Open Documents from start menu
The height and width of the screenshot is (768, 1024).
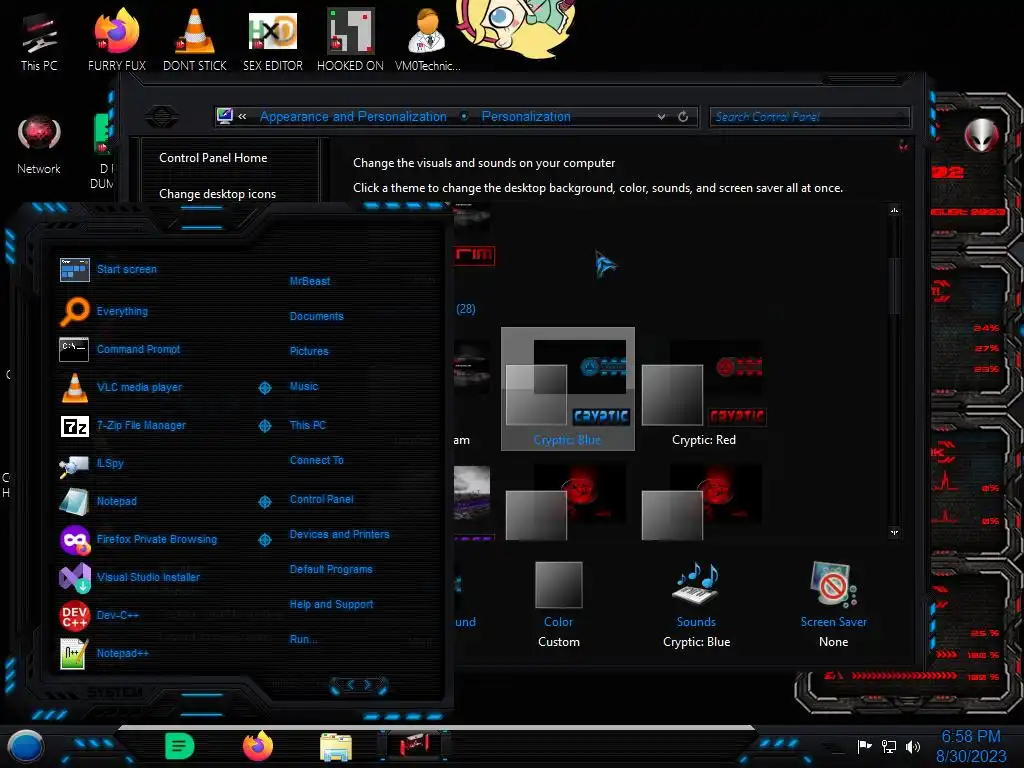pyautogui.click(x=317, y=316)
